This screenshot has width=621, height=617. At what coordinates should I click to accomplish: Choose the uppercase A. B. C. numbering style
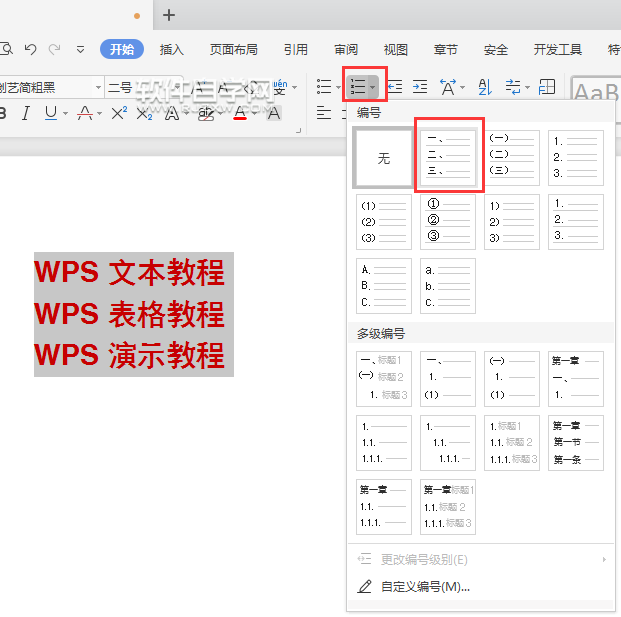point(384,286)
